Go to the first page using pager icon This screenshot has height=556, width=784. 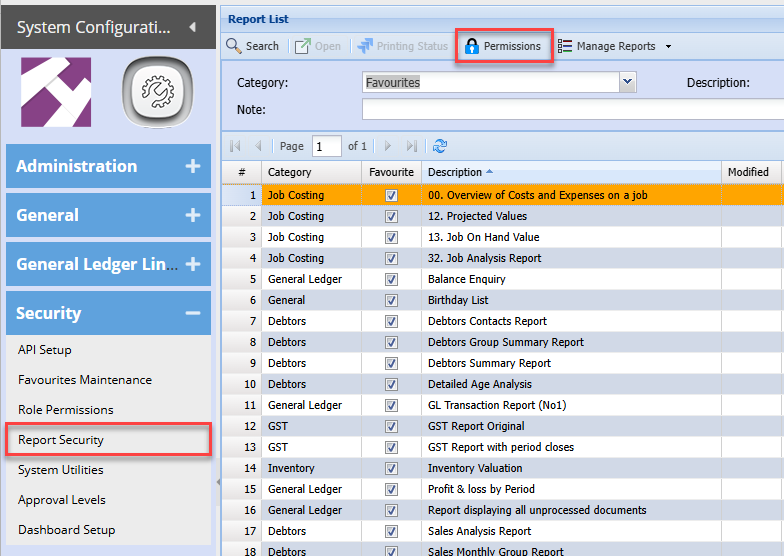pyautogui.click(x=236, y=146)
